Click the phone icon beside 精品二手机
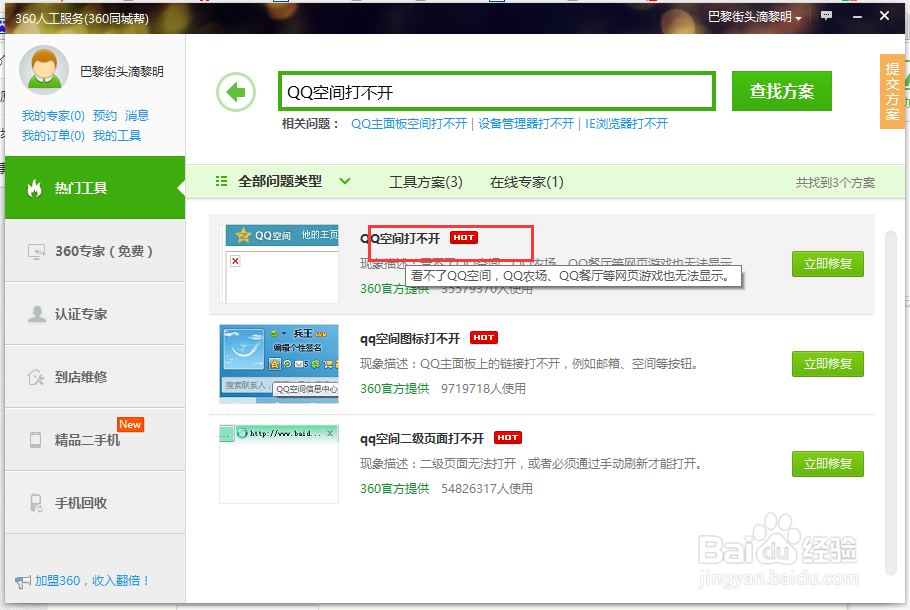910x610 pixels. (x=35, y=440)
